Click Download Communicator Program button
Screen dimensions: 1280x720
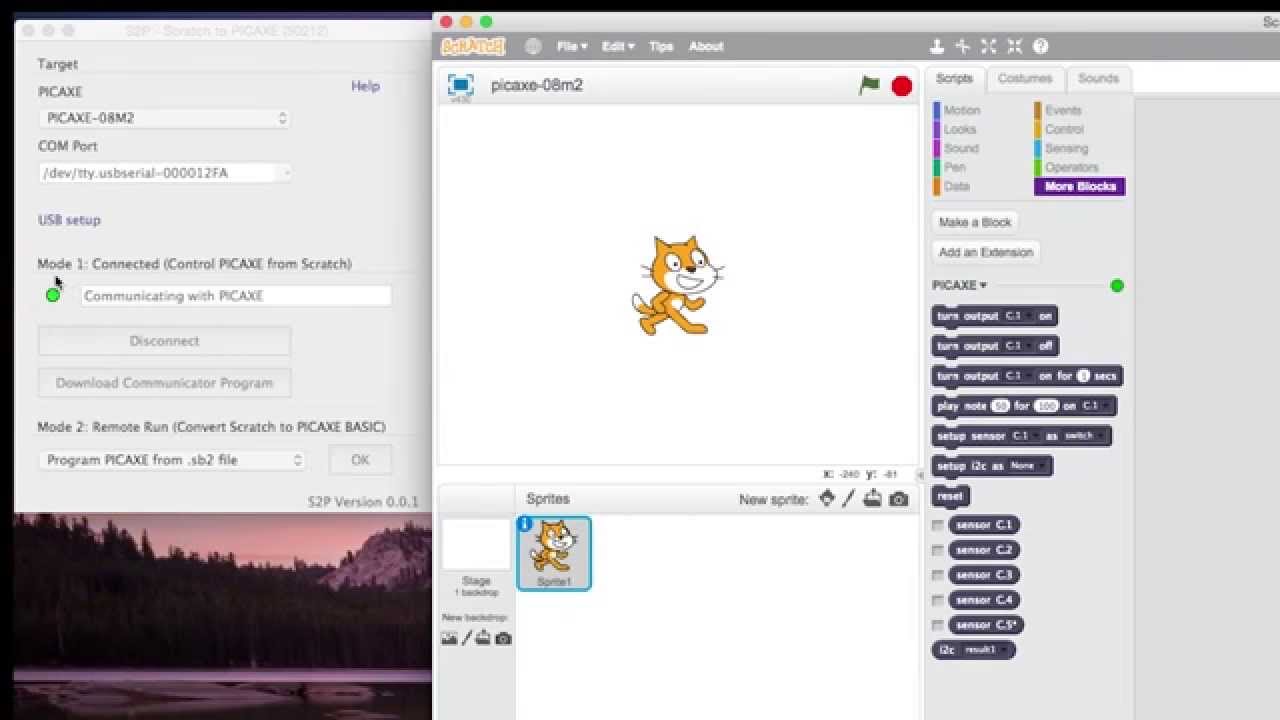click(165, 383)
